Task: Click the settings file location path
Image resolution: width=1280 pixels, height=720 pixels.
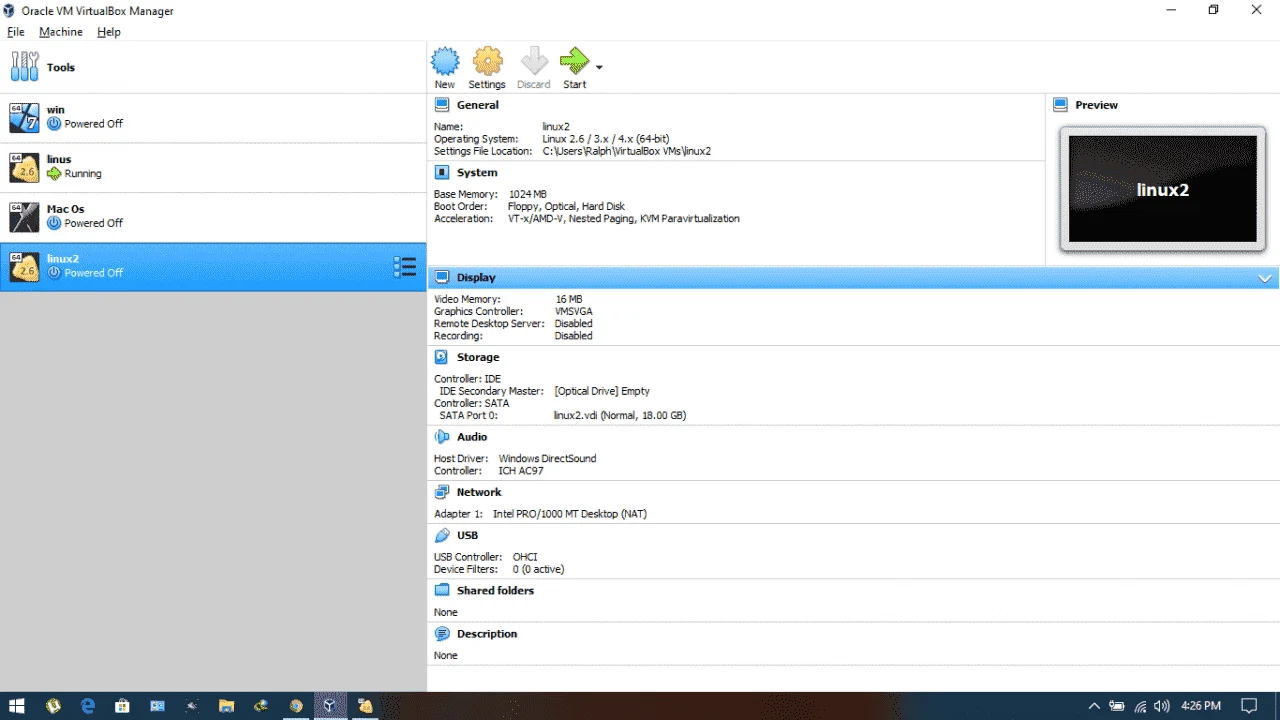Action: pyautogui.click(x=627, y=151)
